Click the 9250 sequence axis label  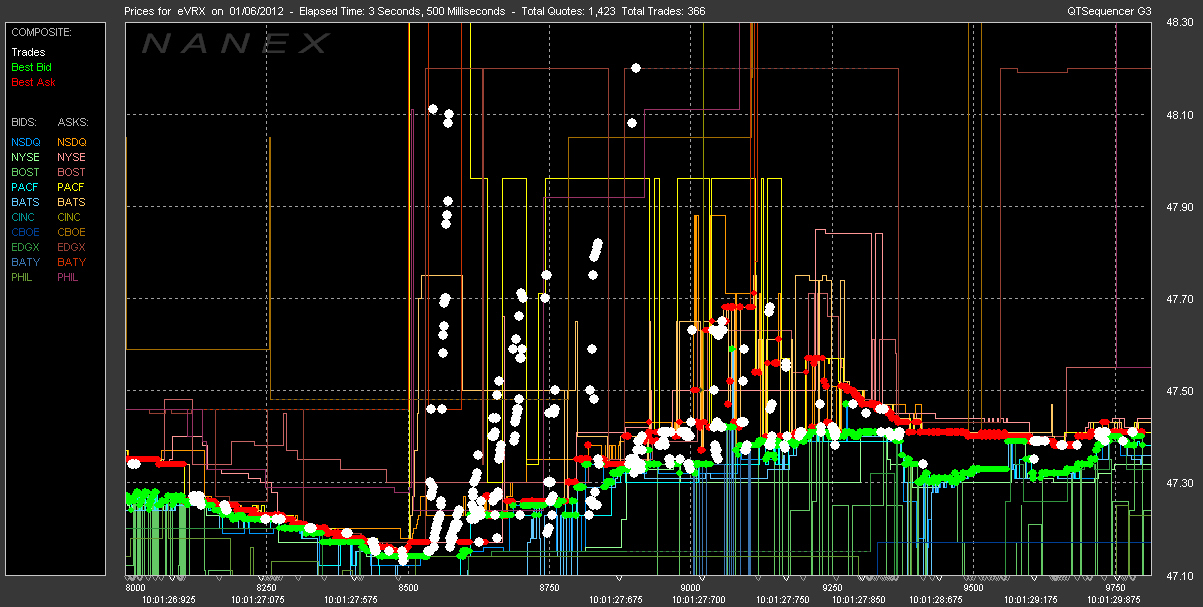point(832,588)
